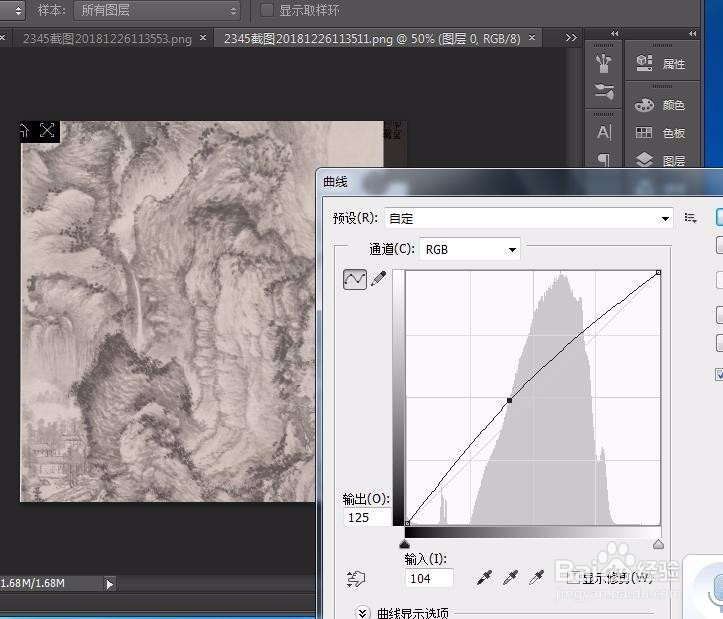Pick the gray point eyedropper
723x619 pixels.
[x=510, y=577]
